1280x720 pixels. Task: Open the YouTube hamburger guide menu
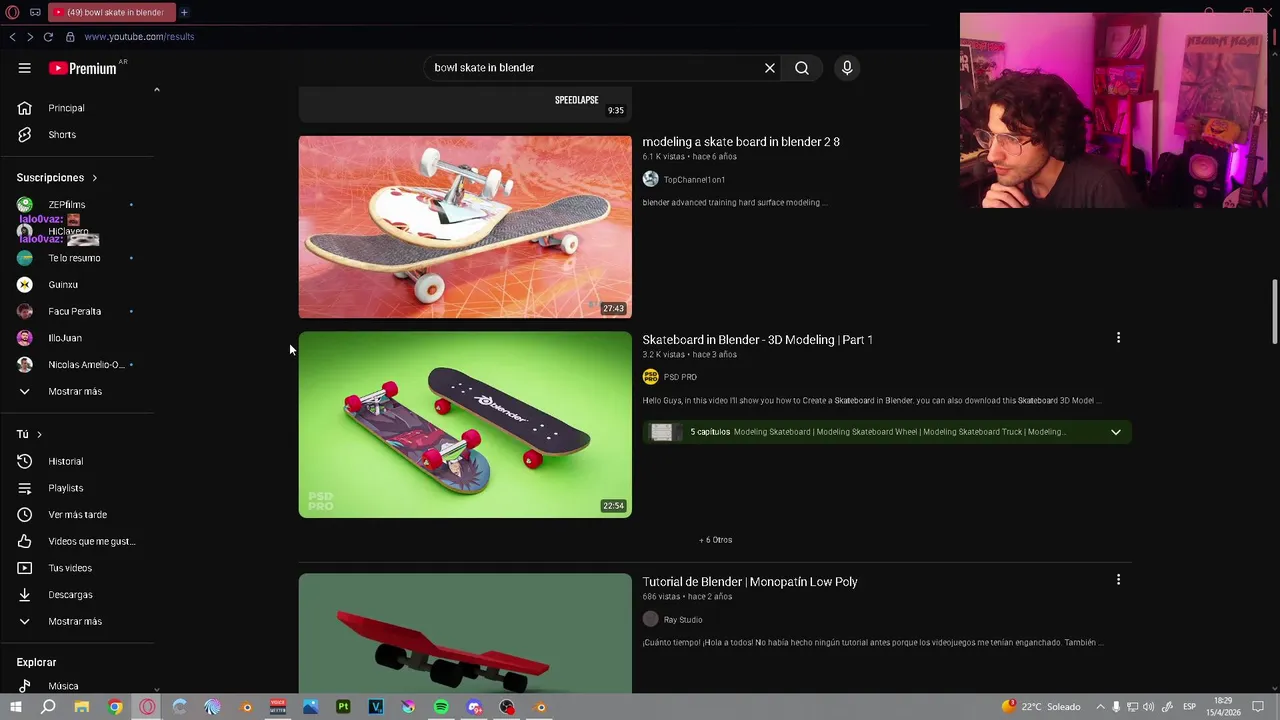coord(24,68)
